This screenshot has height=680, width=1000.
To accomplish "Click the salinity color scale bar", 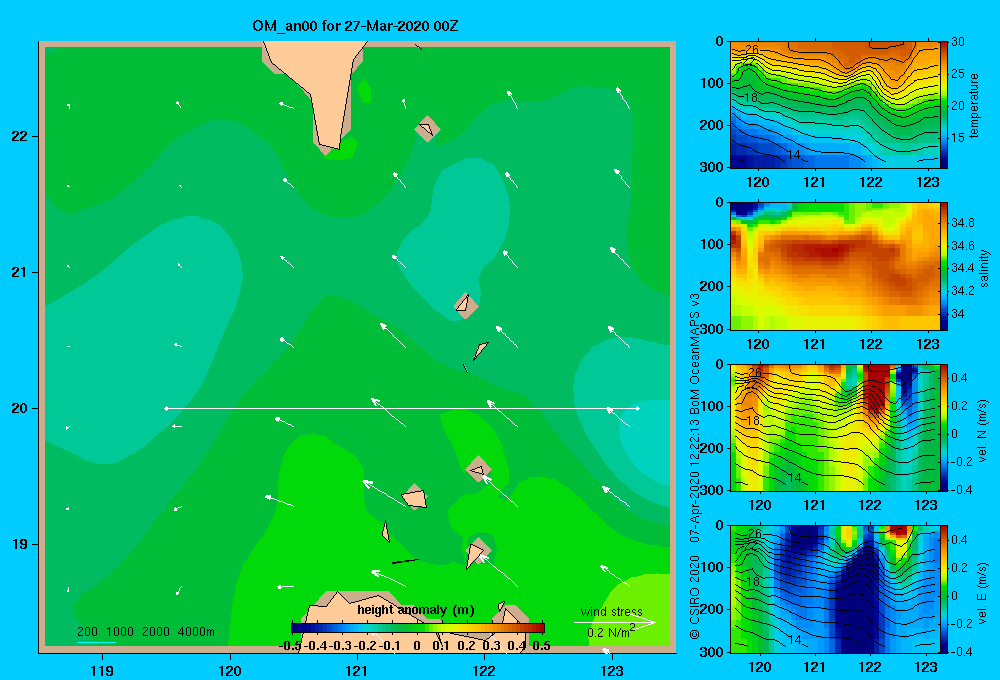I will click(944, 266).
